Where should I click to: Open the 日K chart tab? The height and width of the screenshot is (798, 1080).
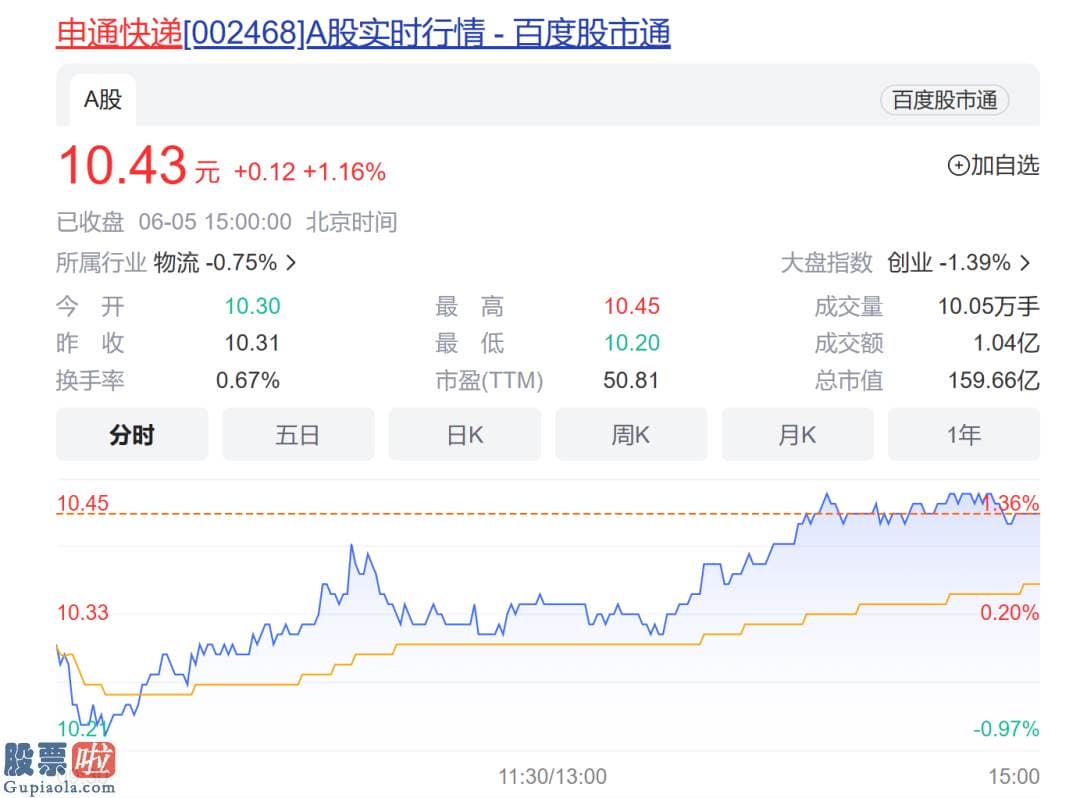coord(465,434)
